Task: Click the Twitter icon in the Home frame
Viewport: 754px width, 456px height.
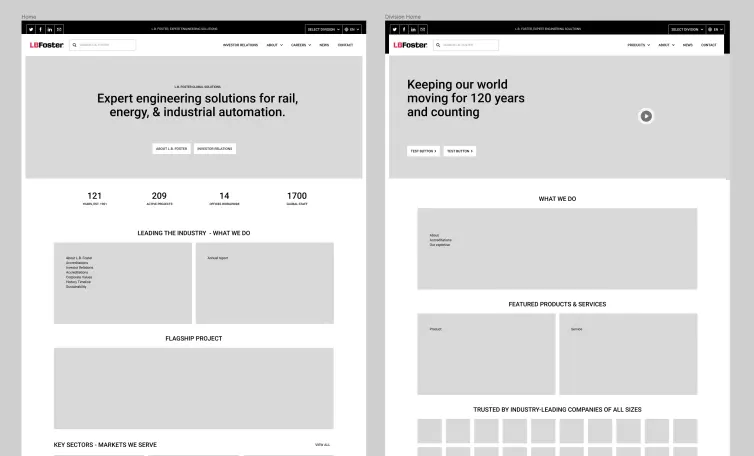Action: (x=31, y=29)
